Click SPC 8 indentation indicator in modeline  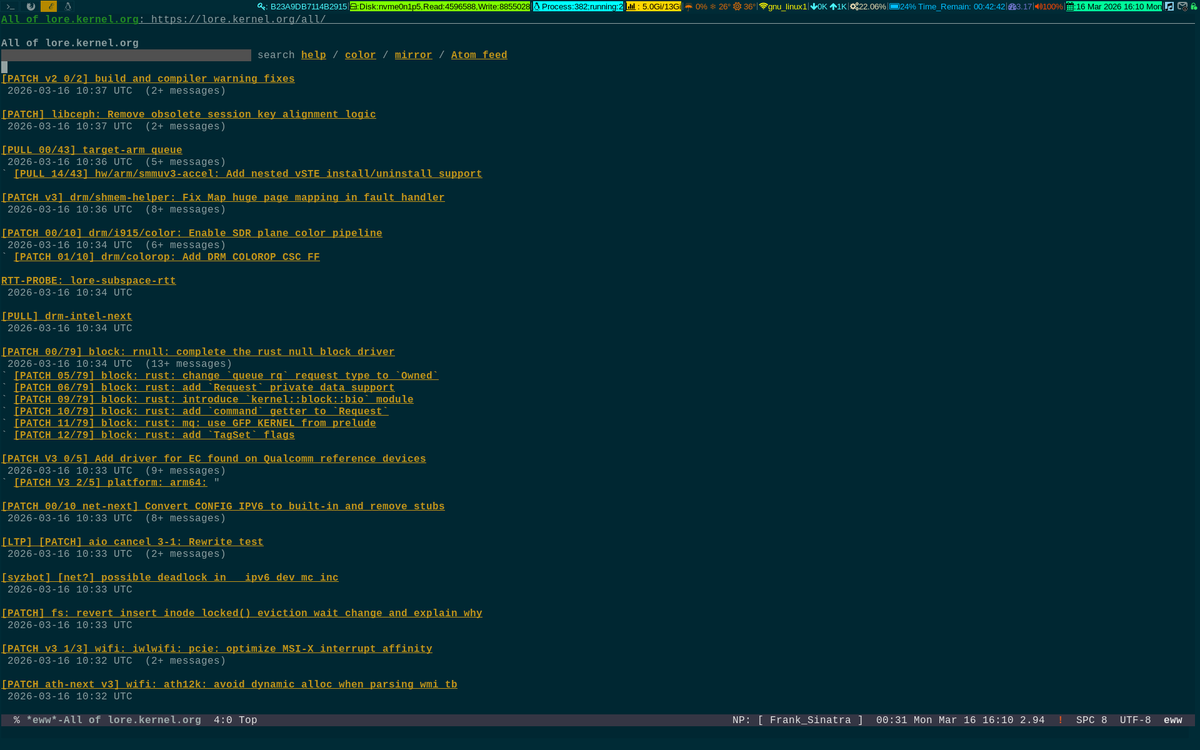[1091, 720]
